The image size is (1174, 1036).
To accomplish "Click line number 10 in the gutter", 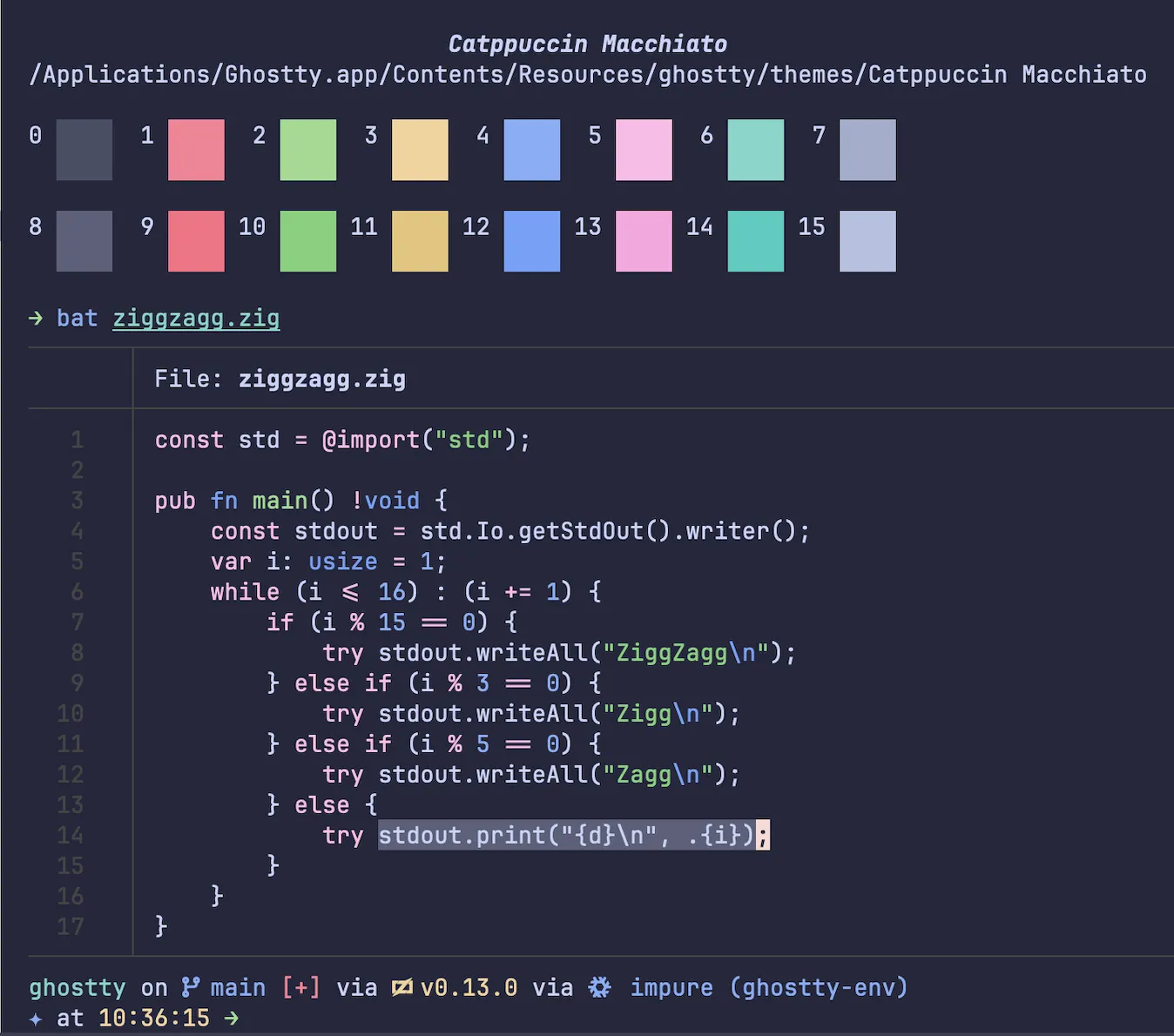I will (x=71, y=714).
